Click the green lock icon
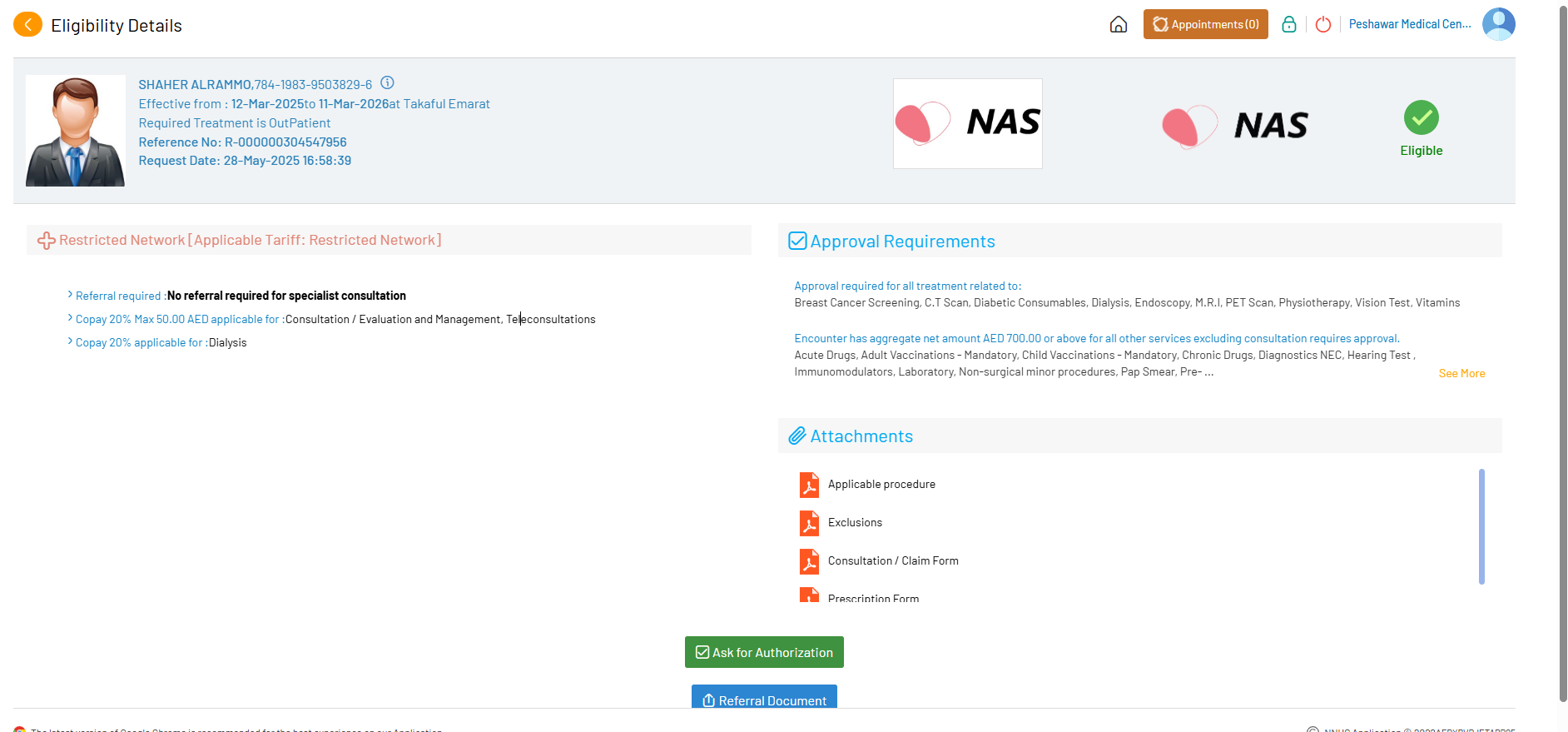The height and width of the screenshot is (732, 1568). pyautogui.click(x=1289, y=24)
